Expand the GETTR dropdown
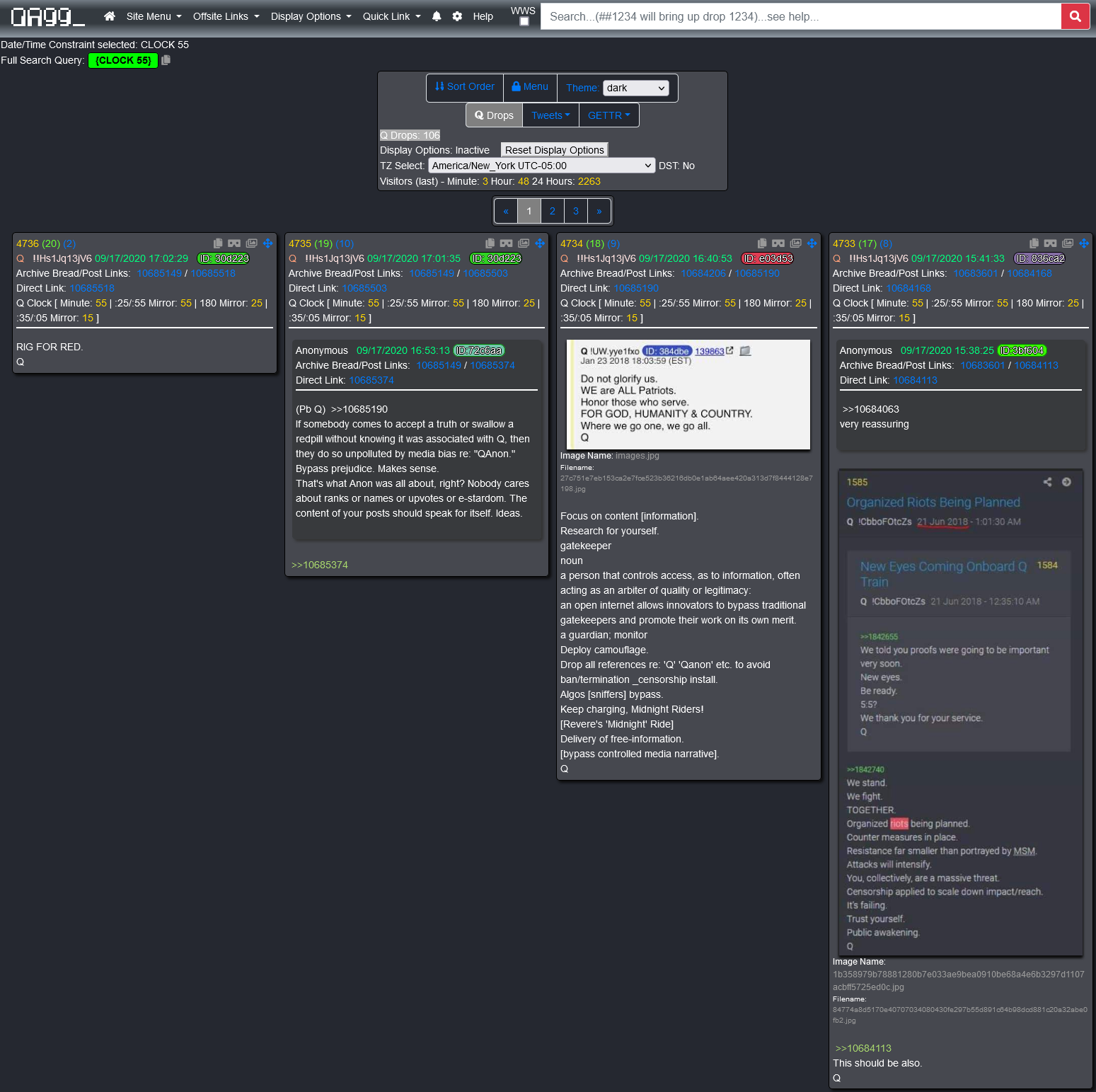1096x1092 pixels. click(609, 115)
